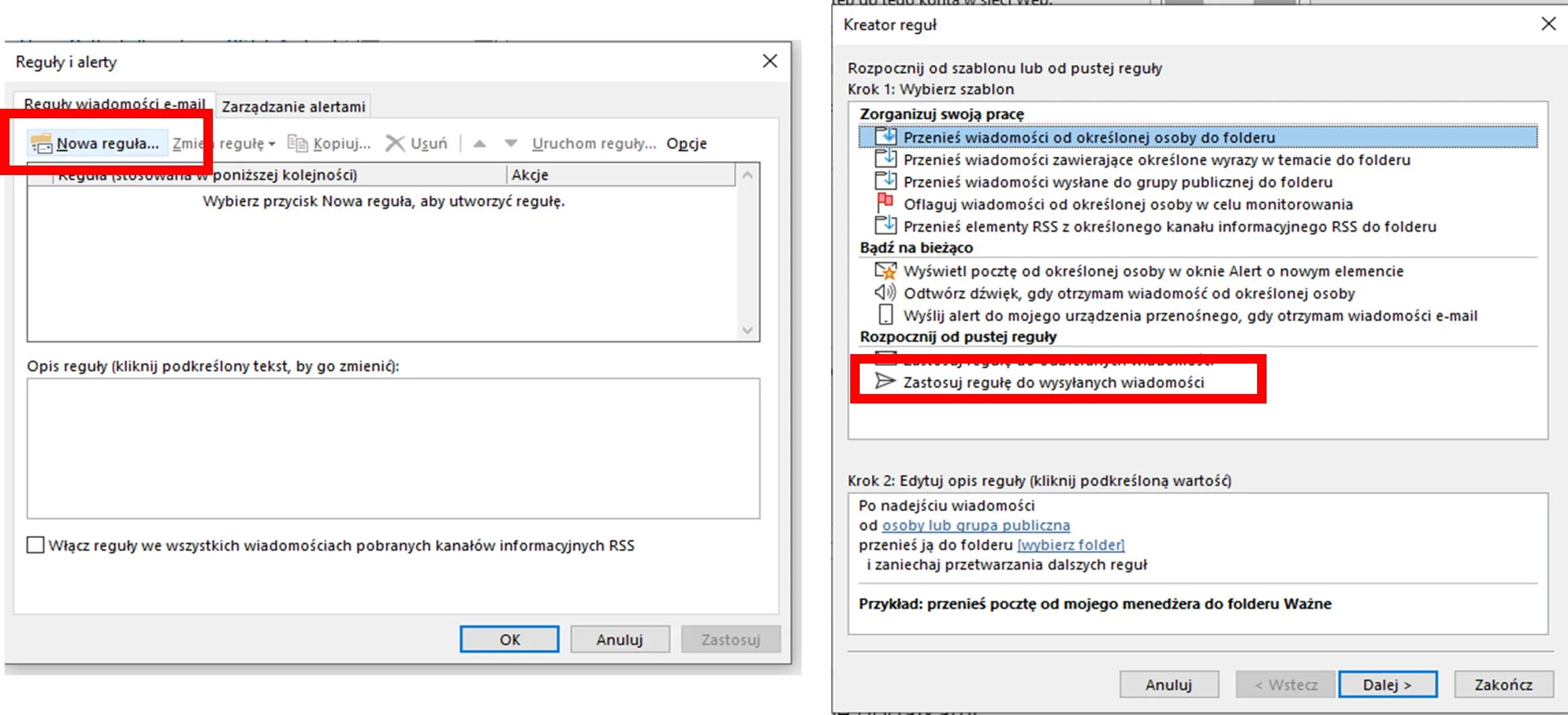
Task: Select the Odtwórz dźwięk speaker template
Action: coord(885,293)
